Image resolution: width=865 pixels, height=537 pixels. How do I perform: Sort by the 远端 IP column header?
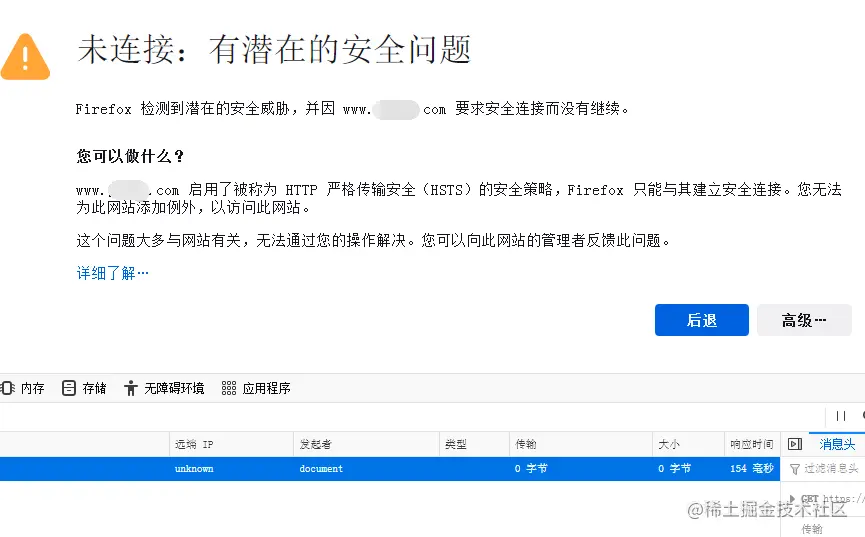(231, 444)
